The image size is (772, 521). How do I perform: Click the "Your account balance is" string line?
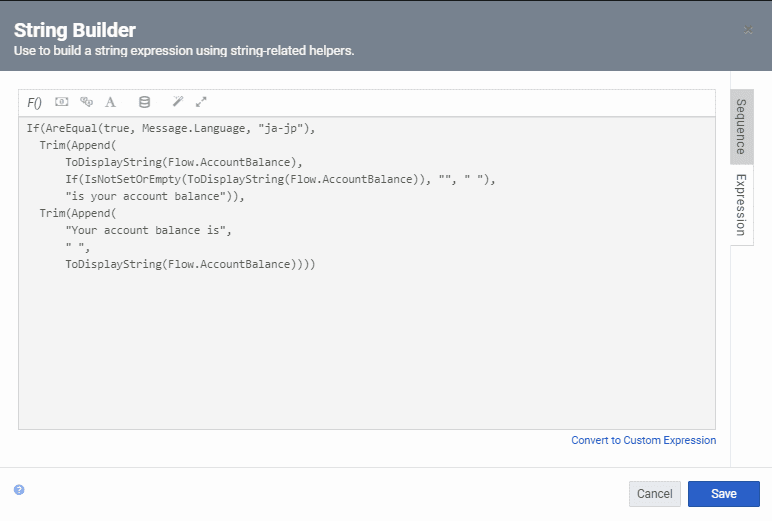pyautogui.click(x=148, y=231)
